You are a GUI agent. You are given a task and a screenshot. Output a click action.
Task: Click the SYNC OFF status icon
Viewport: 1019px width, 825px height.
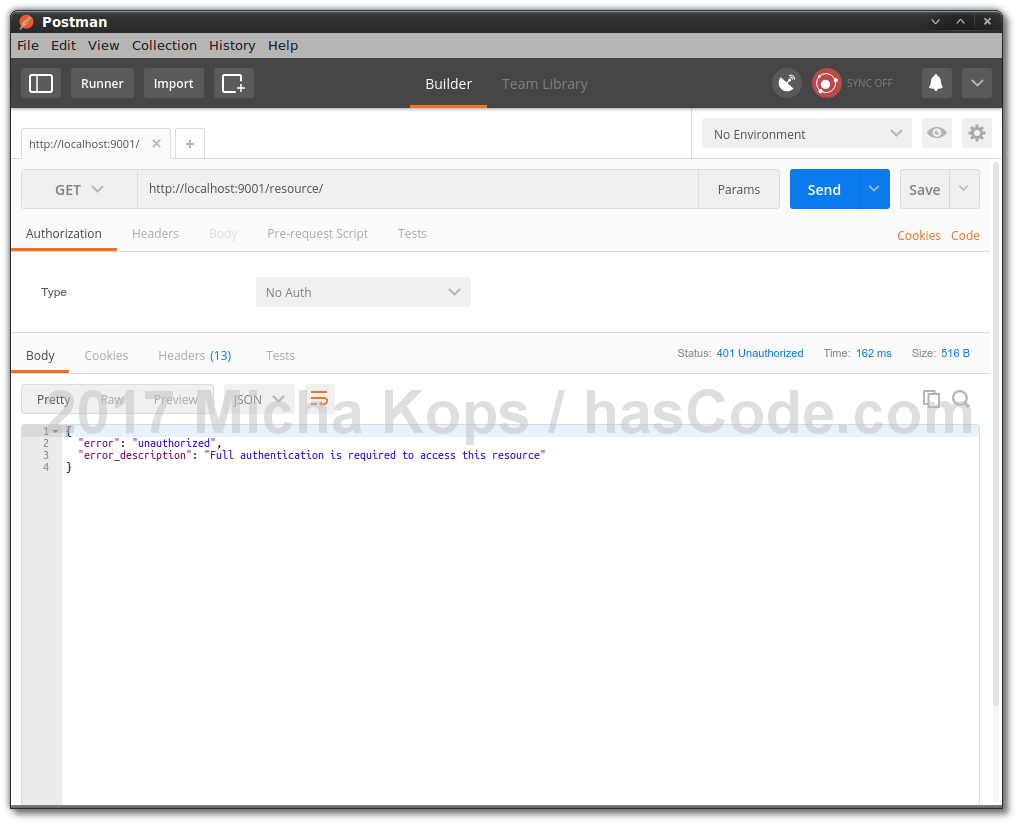pyautogui.click(x=826, y=83)
